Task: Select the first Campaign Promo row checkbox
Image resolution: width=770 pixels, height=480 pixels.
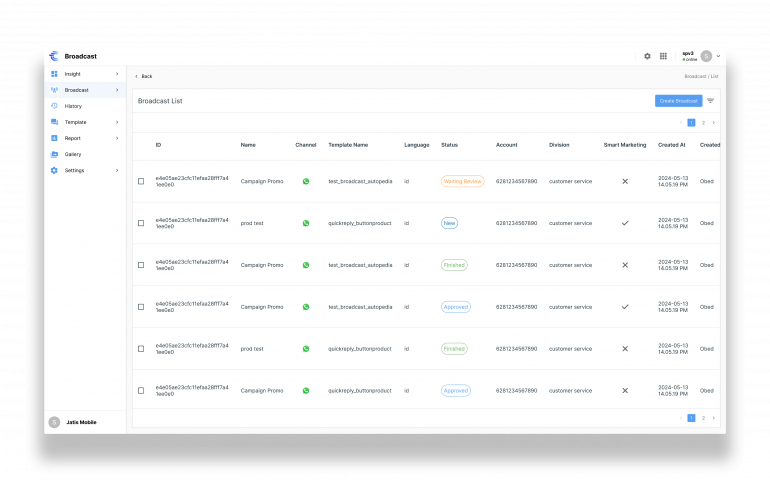Action: click(x=141, y=181)
